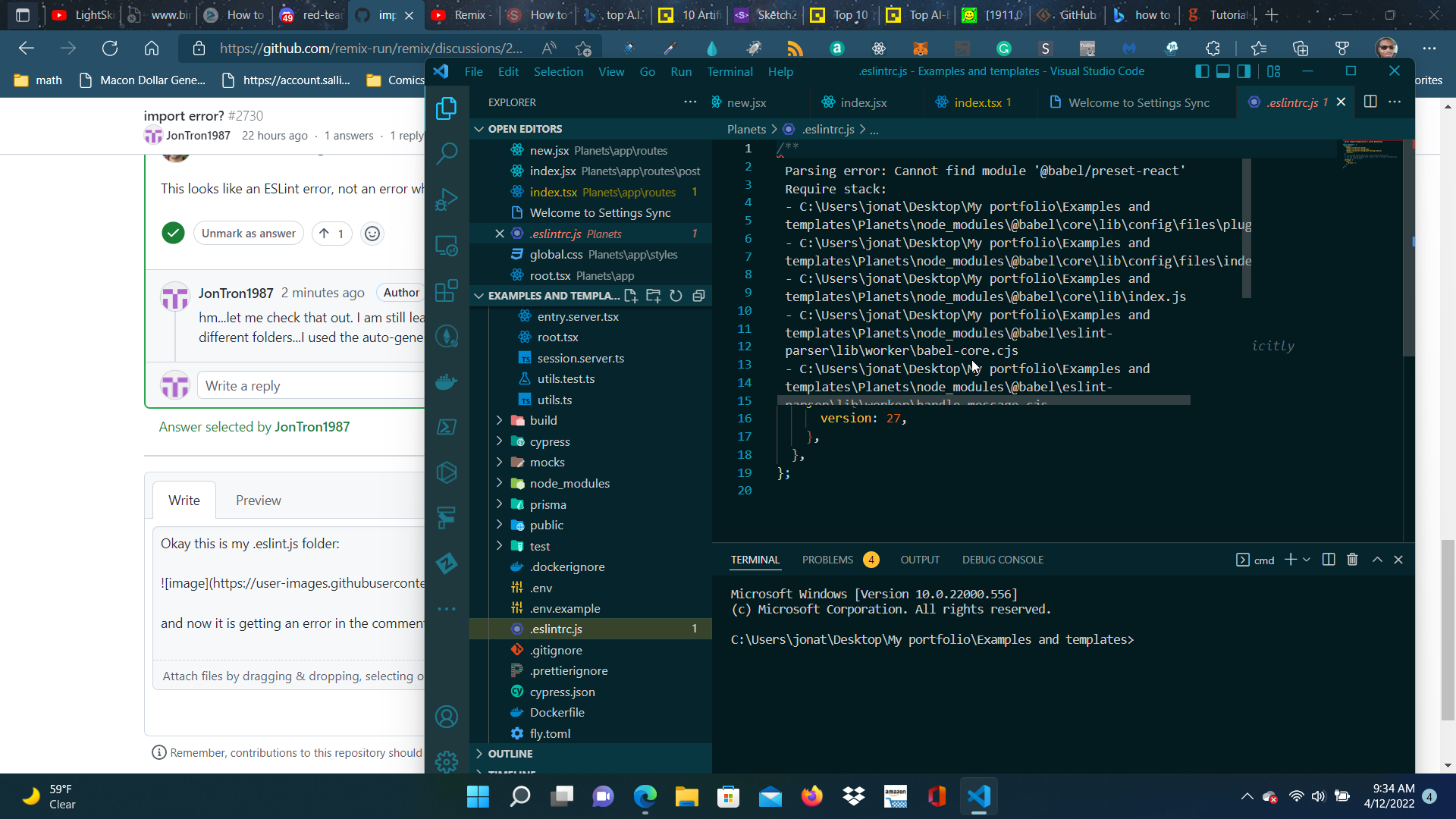Click the browser page vertical scrollbar
Viewport: 1456px width, 819px height.
tap(1448, 629)
